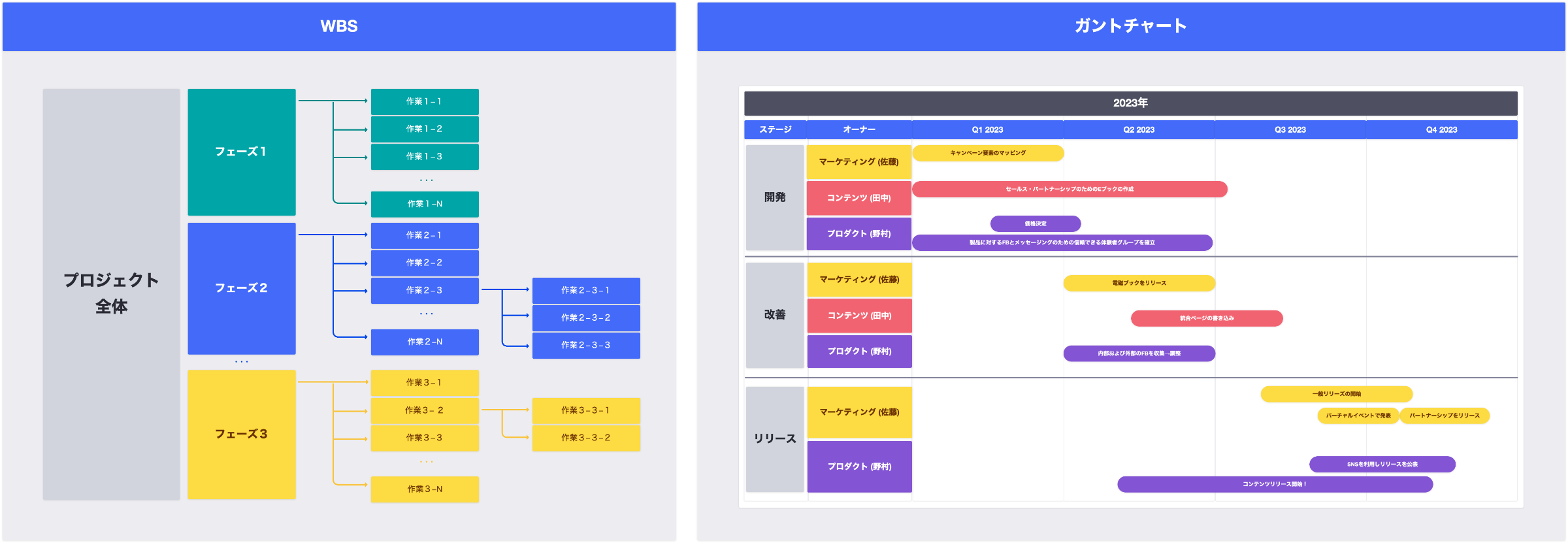Click the 一般リリースの開始 yellow bar

pyautogui.click(x=1336, y=394)
